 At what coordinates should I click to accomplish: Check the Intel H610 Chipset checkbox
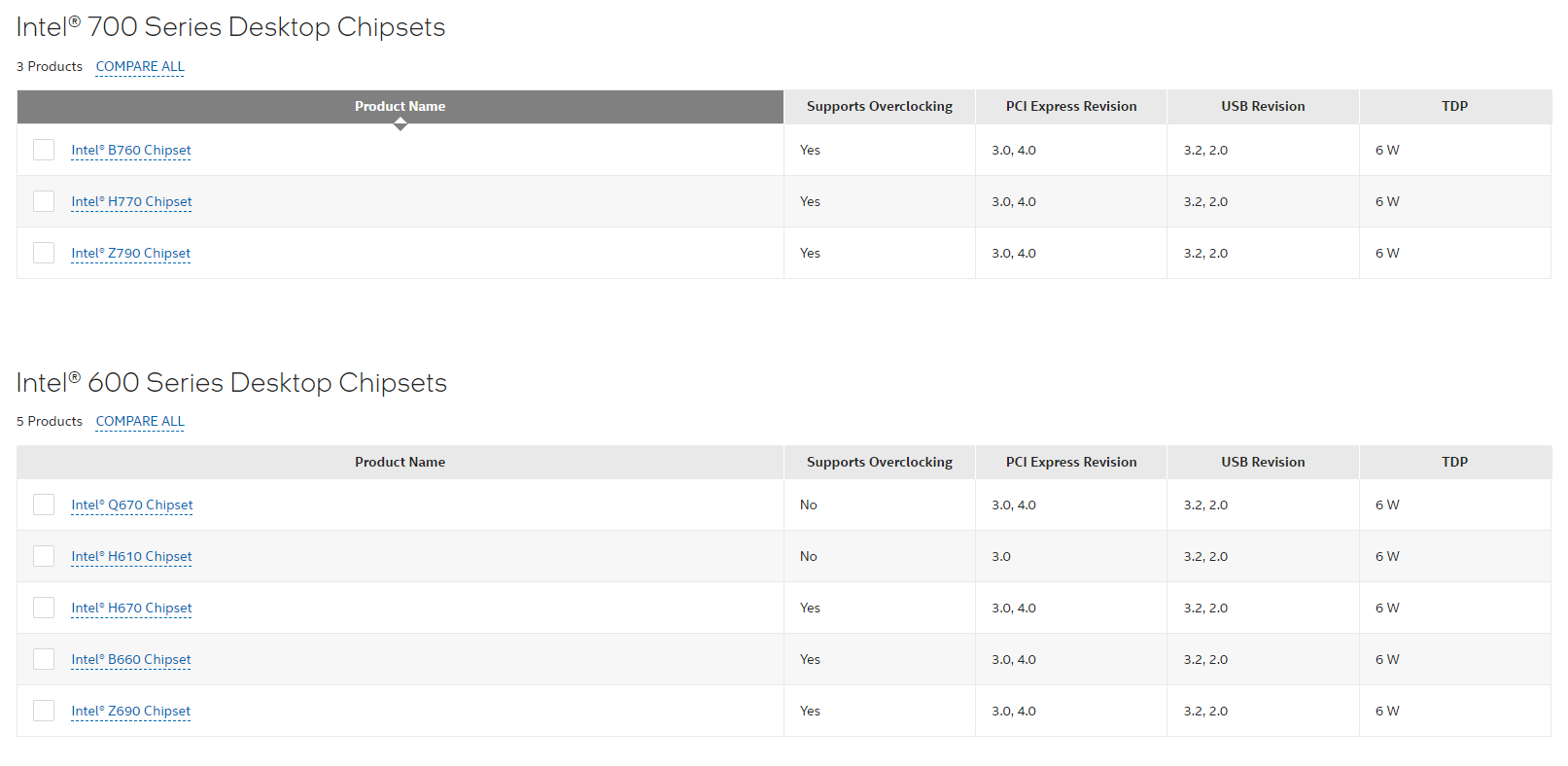click(44, 556)
